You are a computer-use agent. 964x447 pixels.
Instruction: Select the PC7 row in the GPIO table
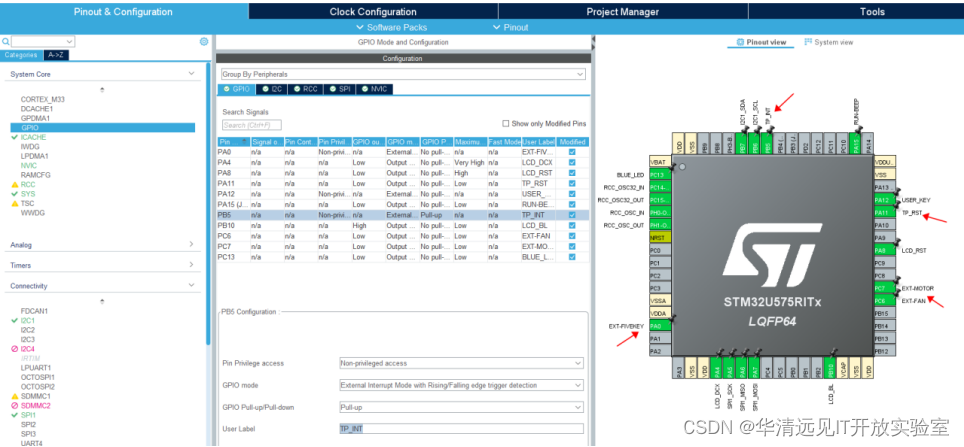[x=403, y=246]
